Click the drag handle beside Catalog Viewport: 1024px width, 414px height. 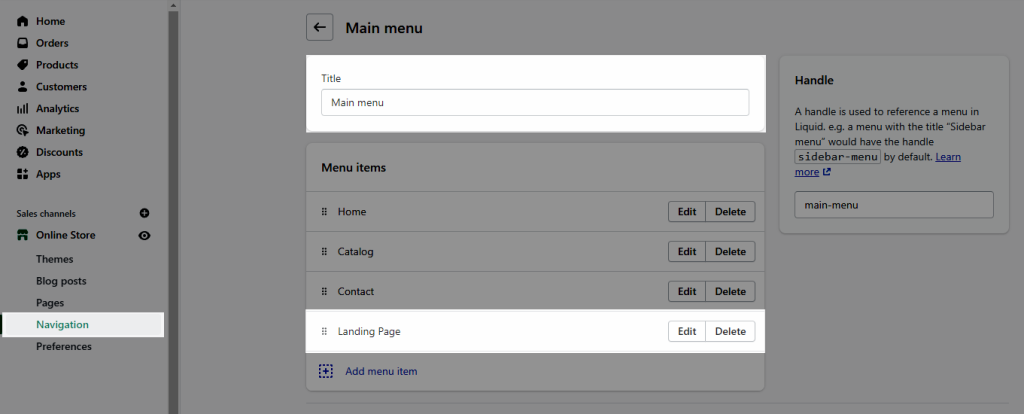[324, 251]
